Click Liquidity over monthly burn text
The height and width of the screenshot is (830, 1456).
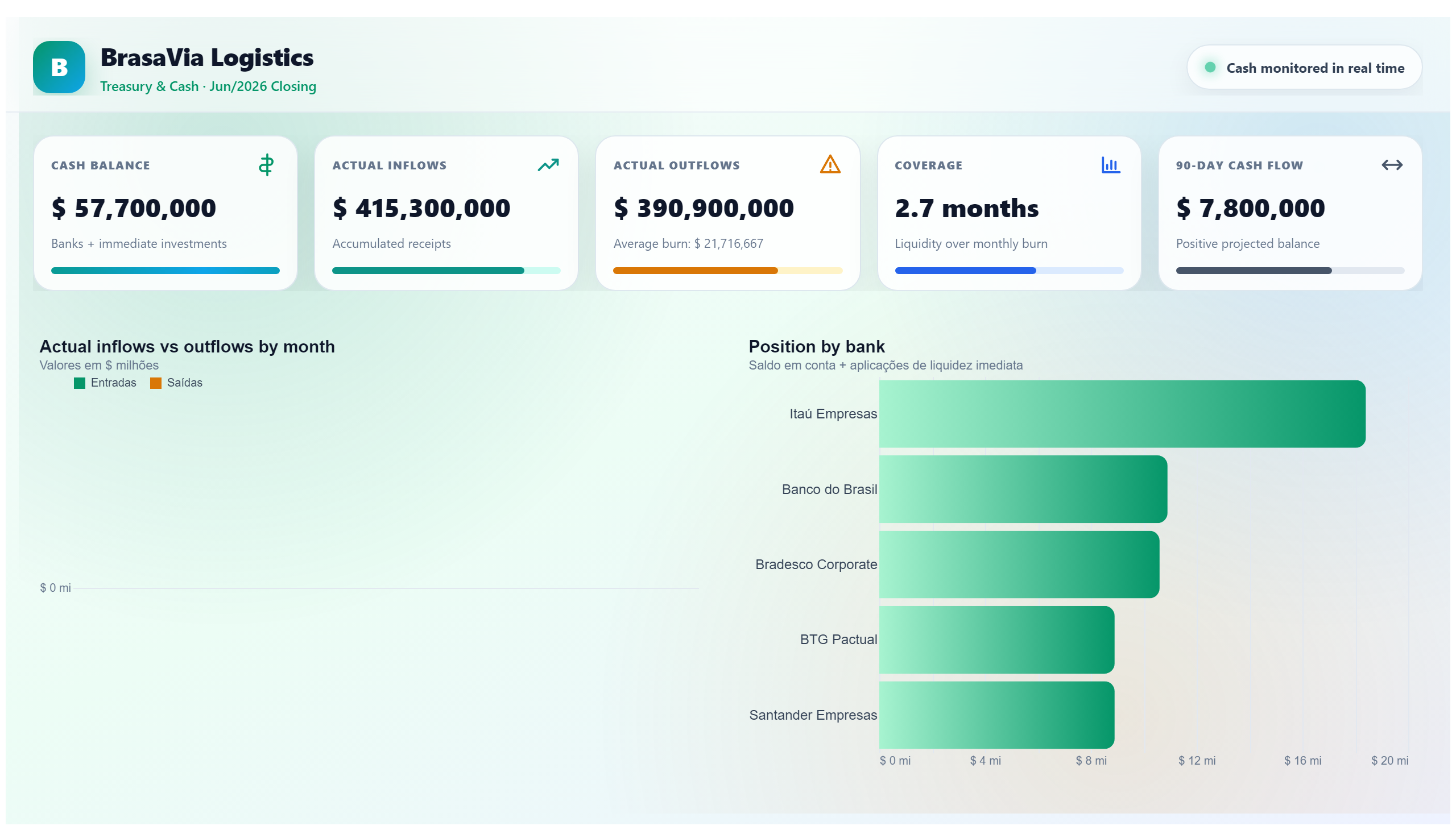click(971, 243)
